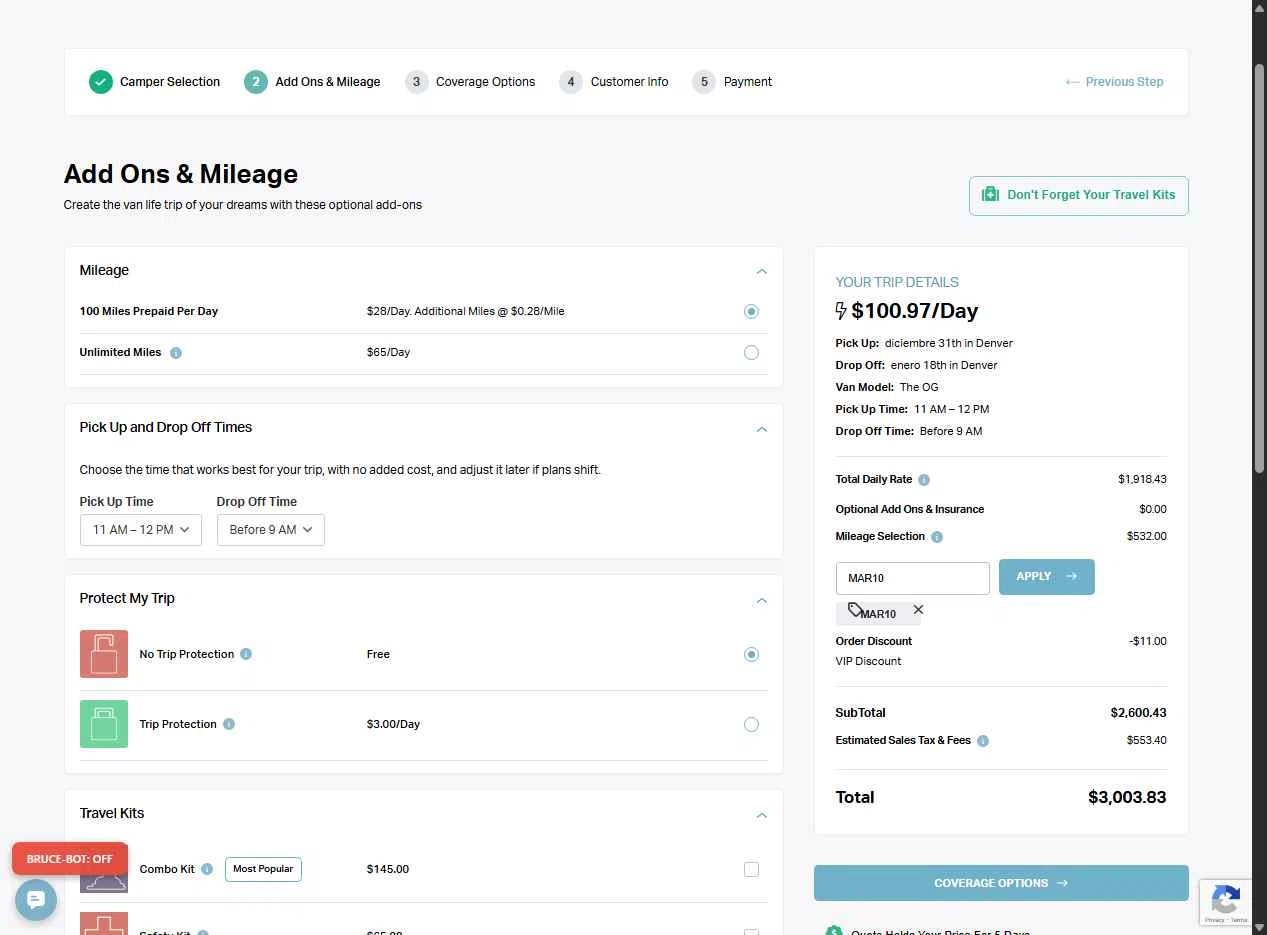Click the MAR10 applied code chip
Screen dimensions: 1267x935
pos(878,613)
